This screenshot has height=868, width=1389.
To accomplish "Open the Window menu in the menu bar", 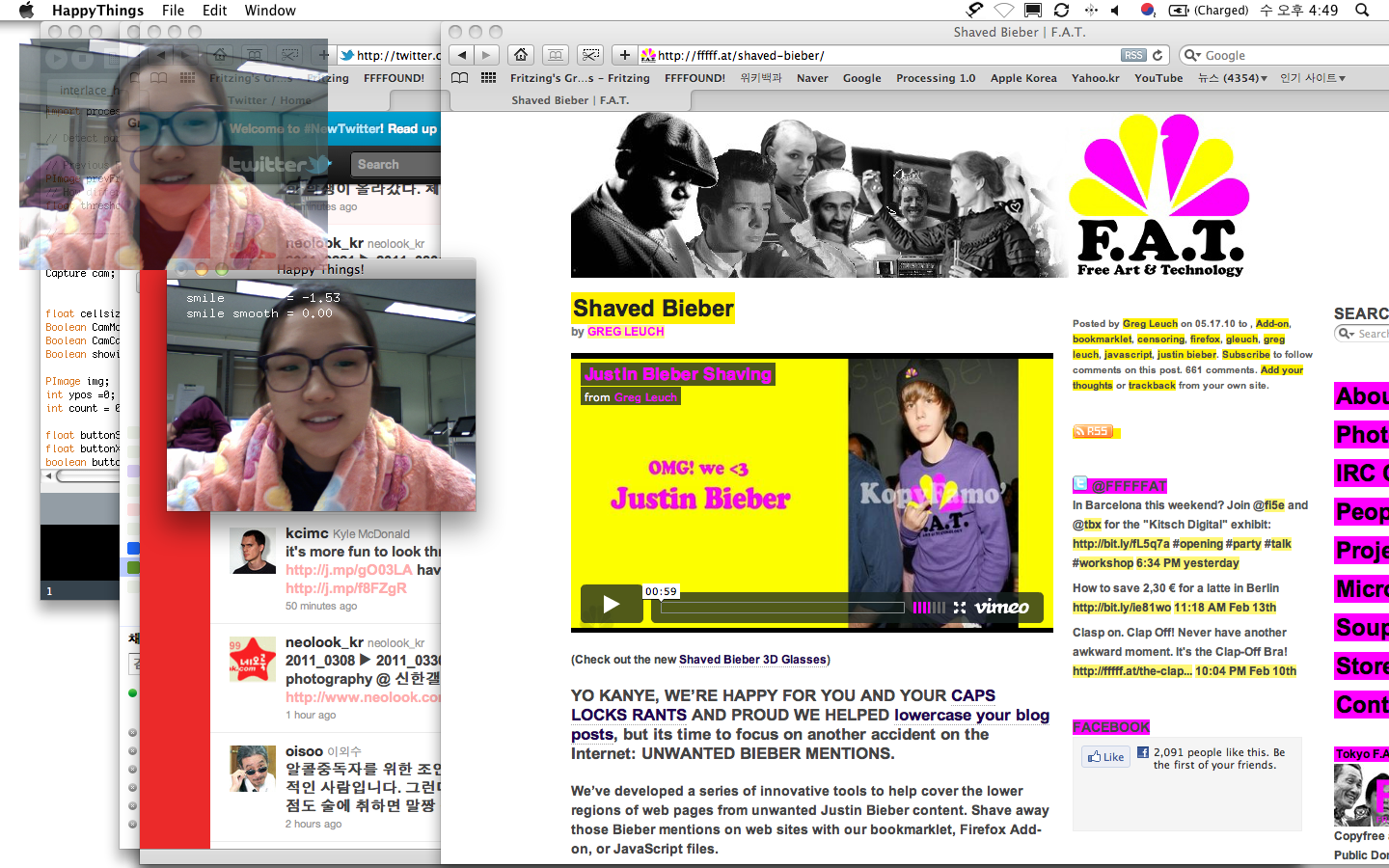I will pos(270,11).
